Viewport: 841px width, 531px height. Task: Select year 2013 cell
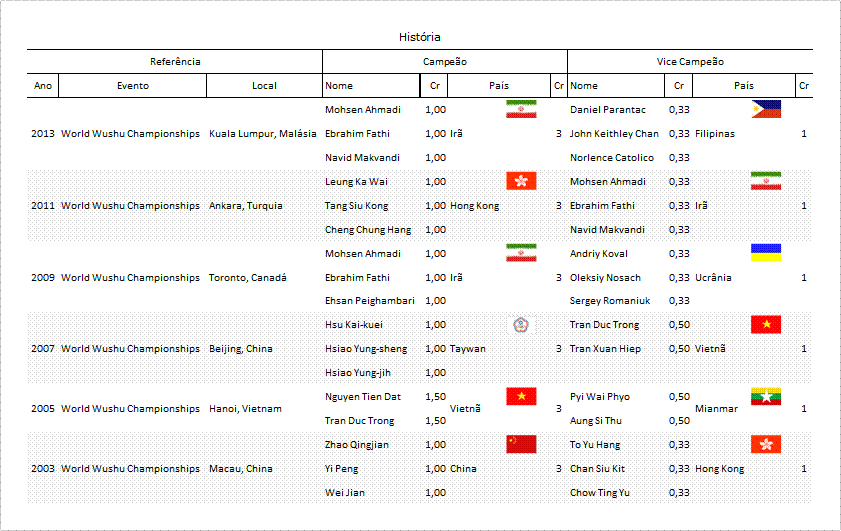coord(43,134)
